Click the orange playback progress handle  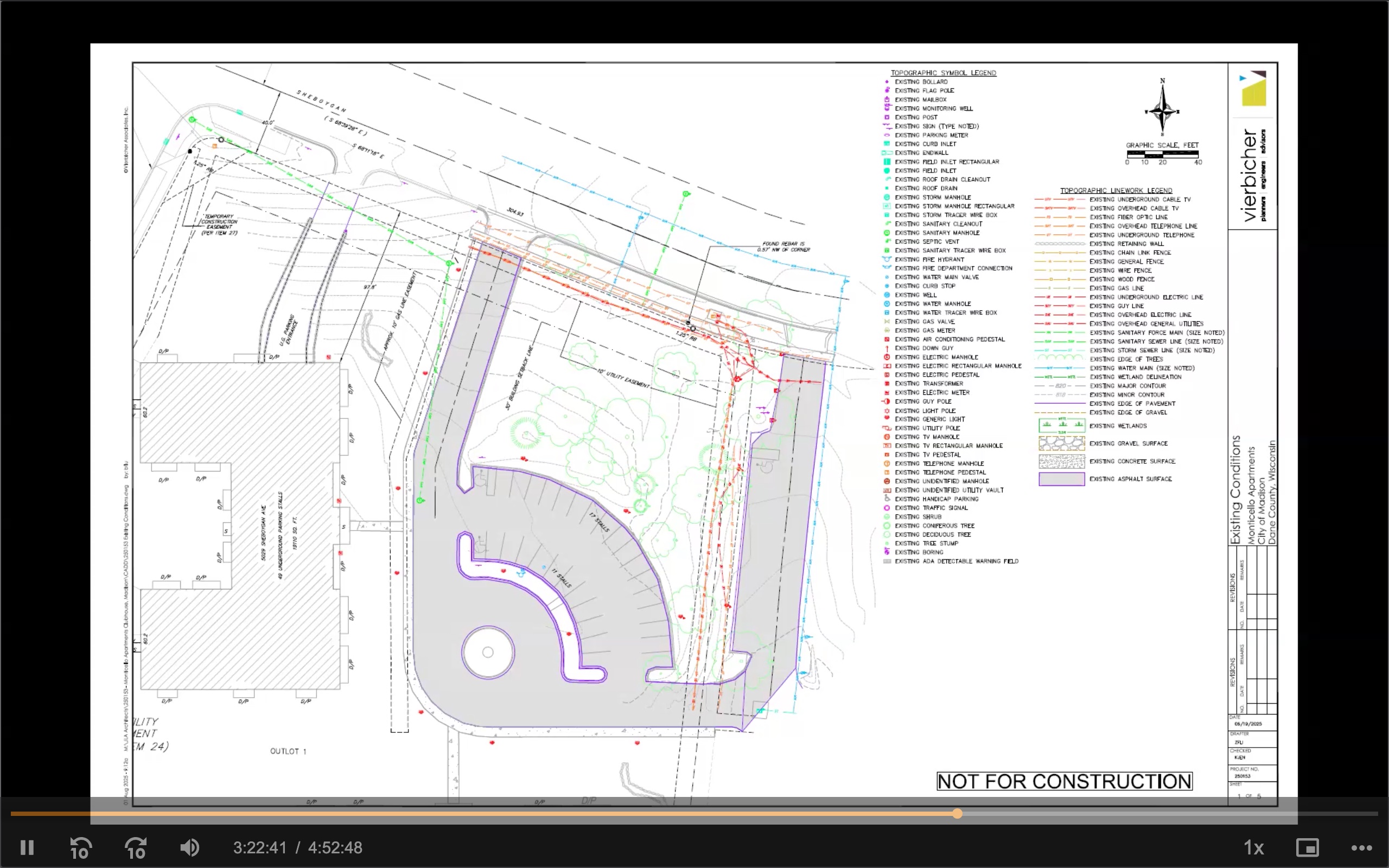coord(957,813)
